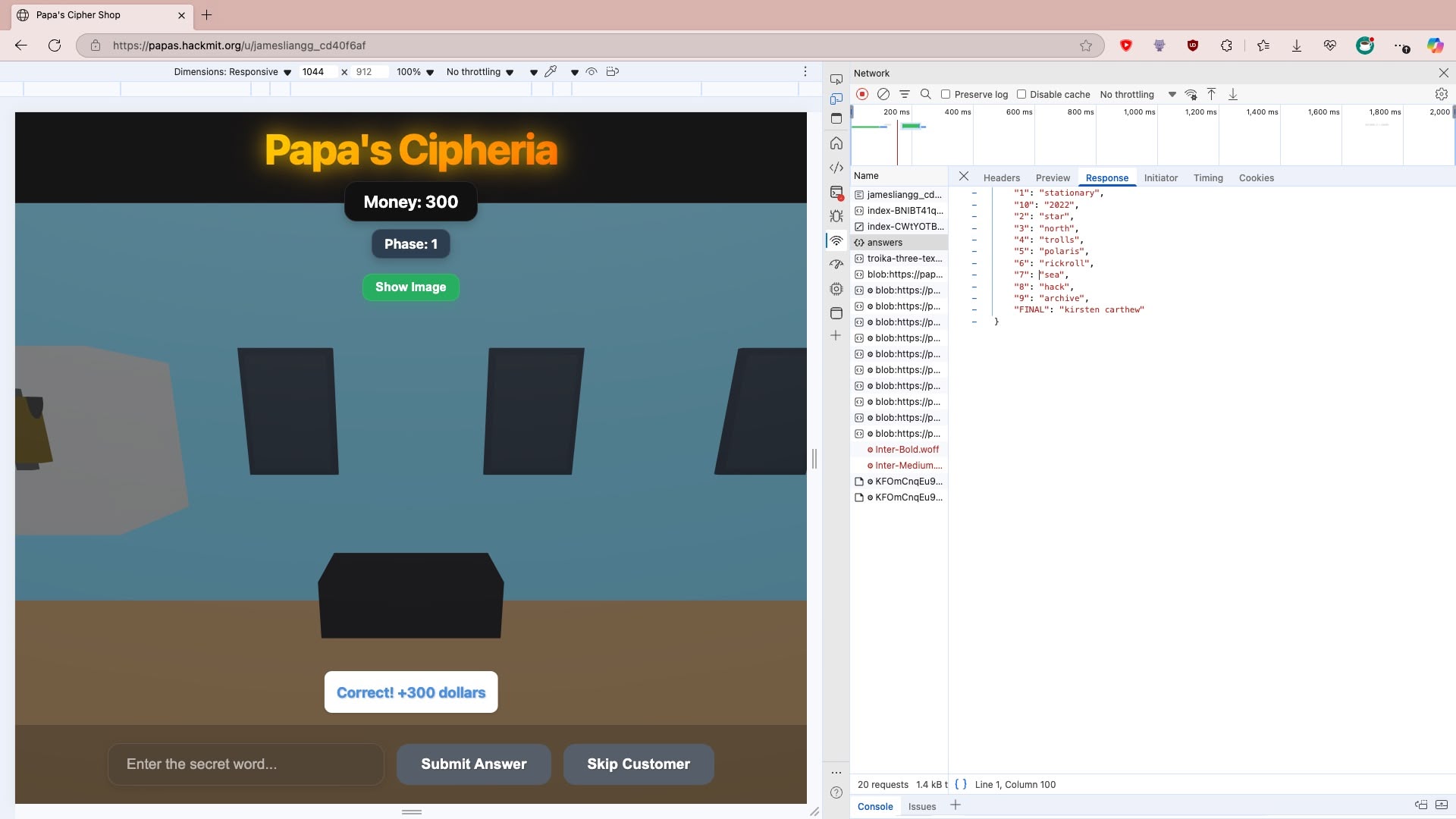Image resolution: width=1456 pixels, height=819 pixels.
Task: Bookmark this page with star icon
Action: pyautogui.click(x=1086, y=45)
